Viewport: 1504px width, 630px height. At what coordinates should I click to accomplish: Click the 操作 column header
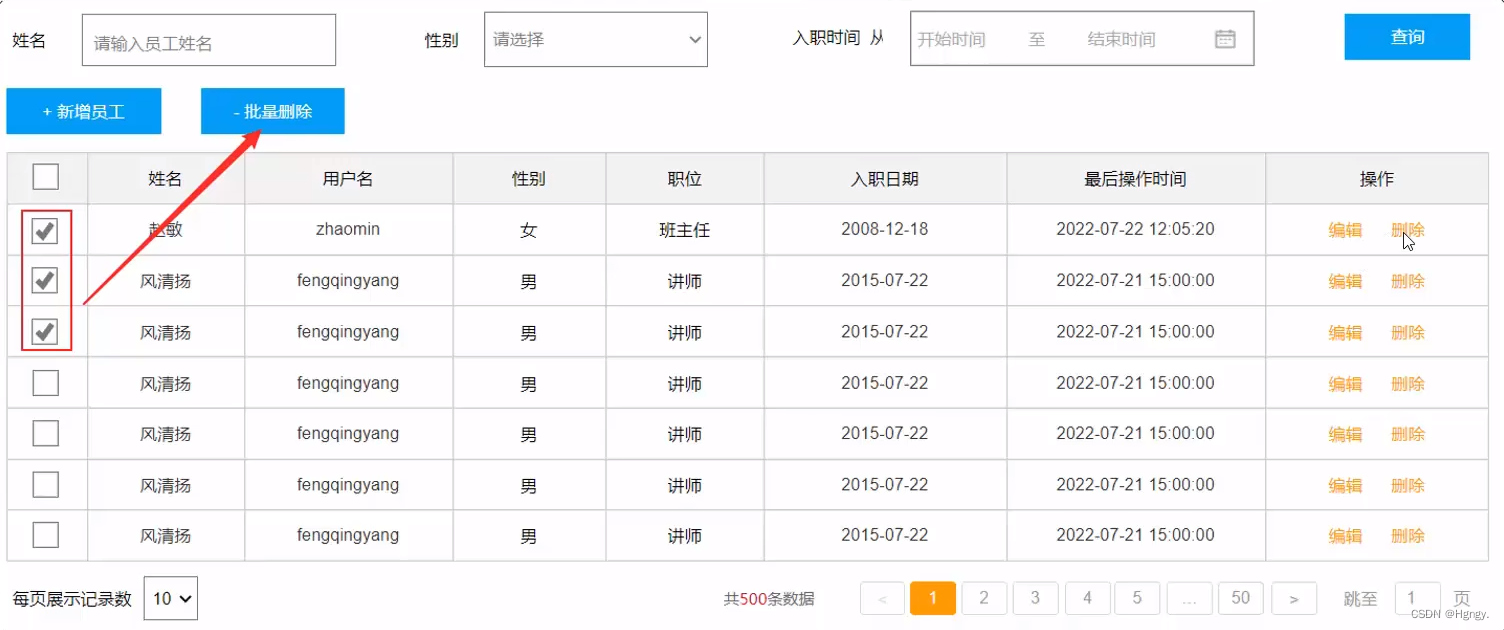pos(1377,179)
